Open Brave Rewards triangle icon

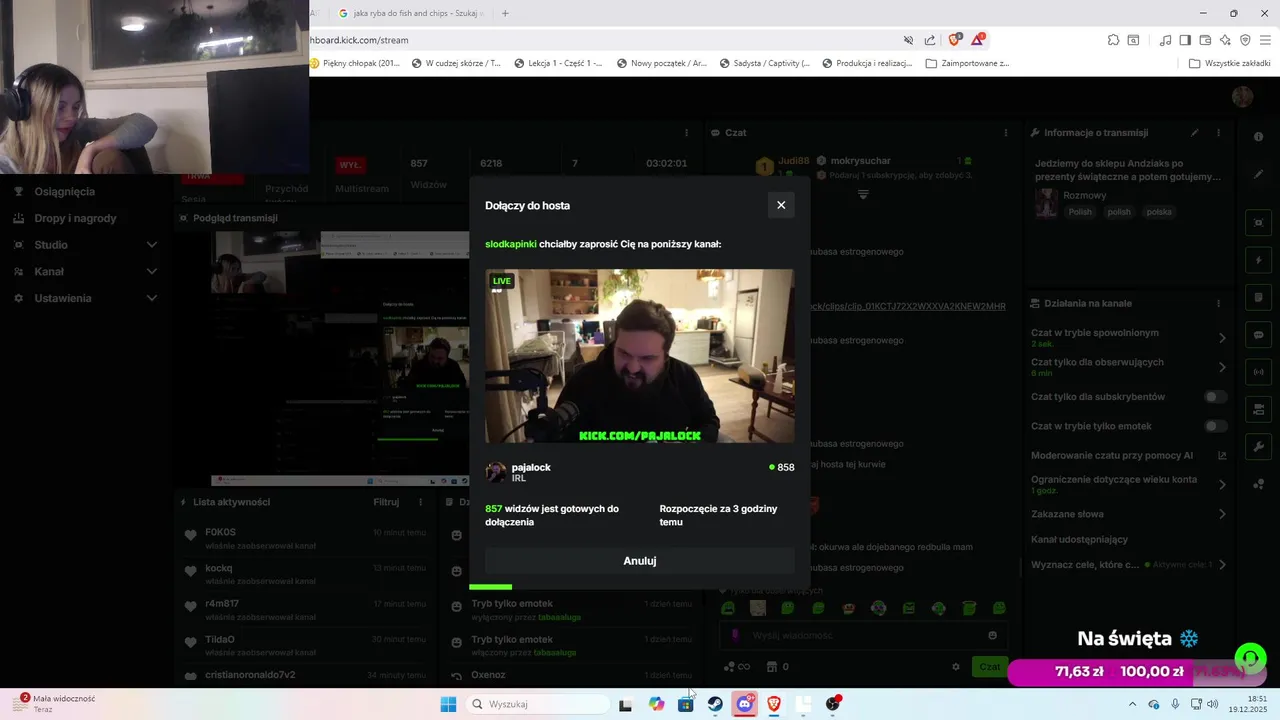977,40
